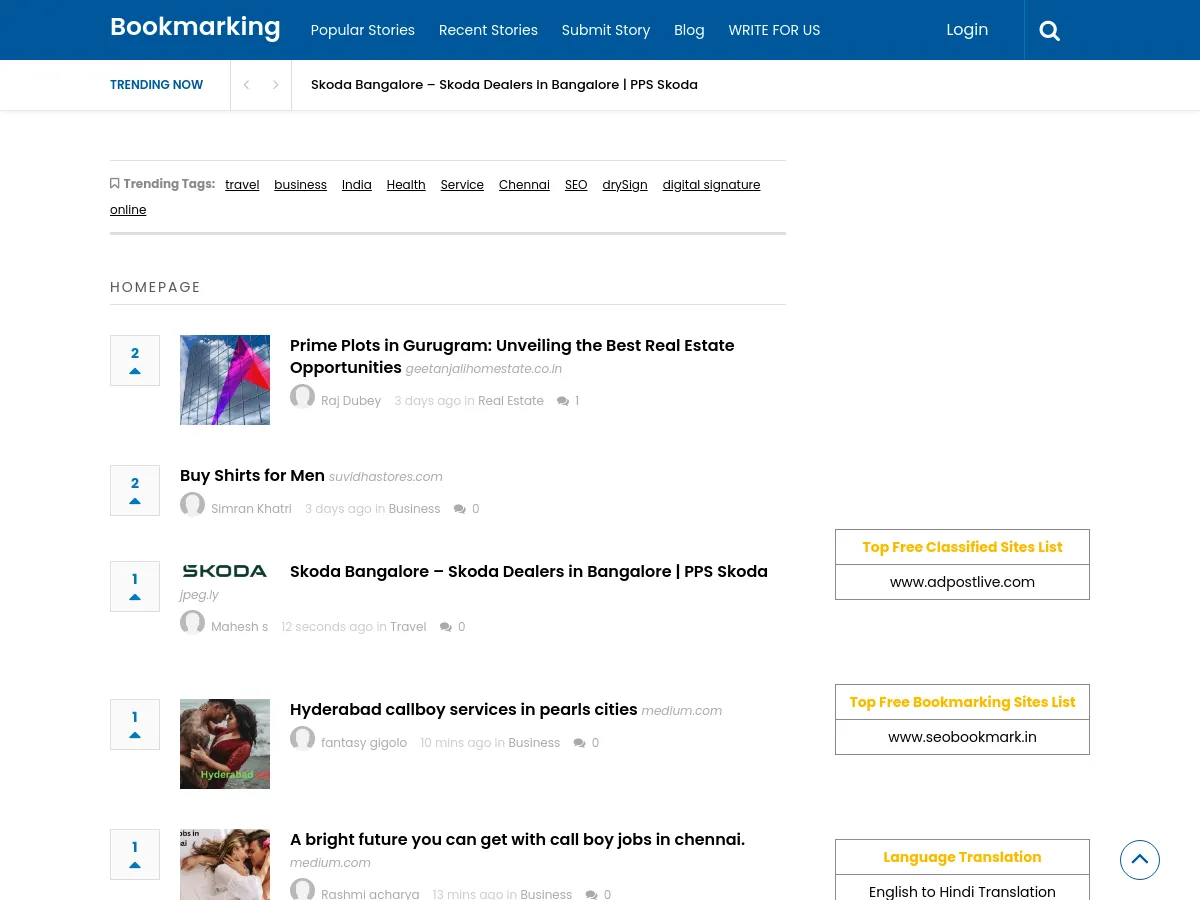1200x900 pixels.
Task: Click comment icon on Buy Shirts story
Action: tap(460, 508)
